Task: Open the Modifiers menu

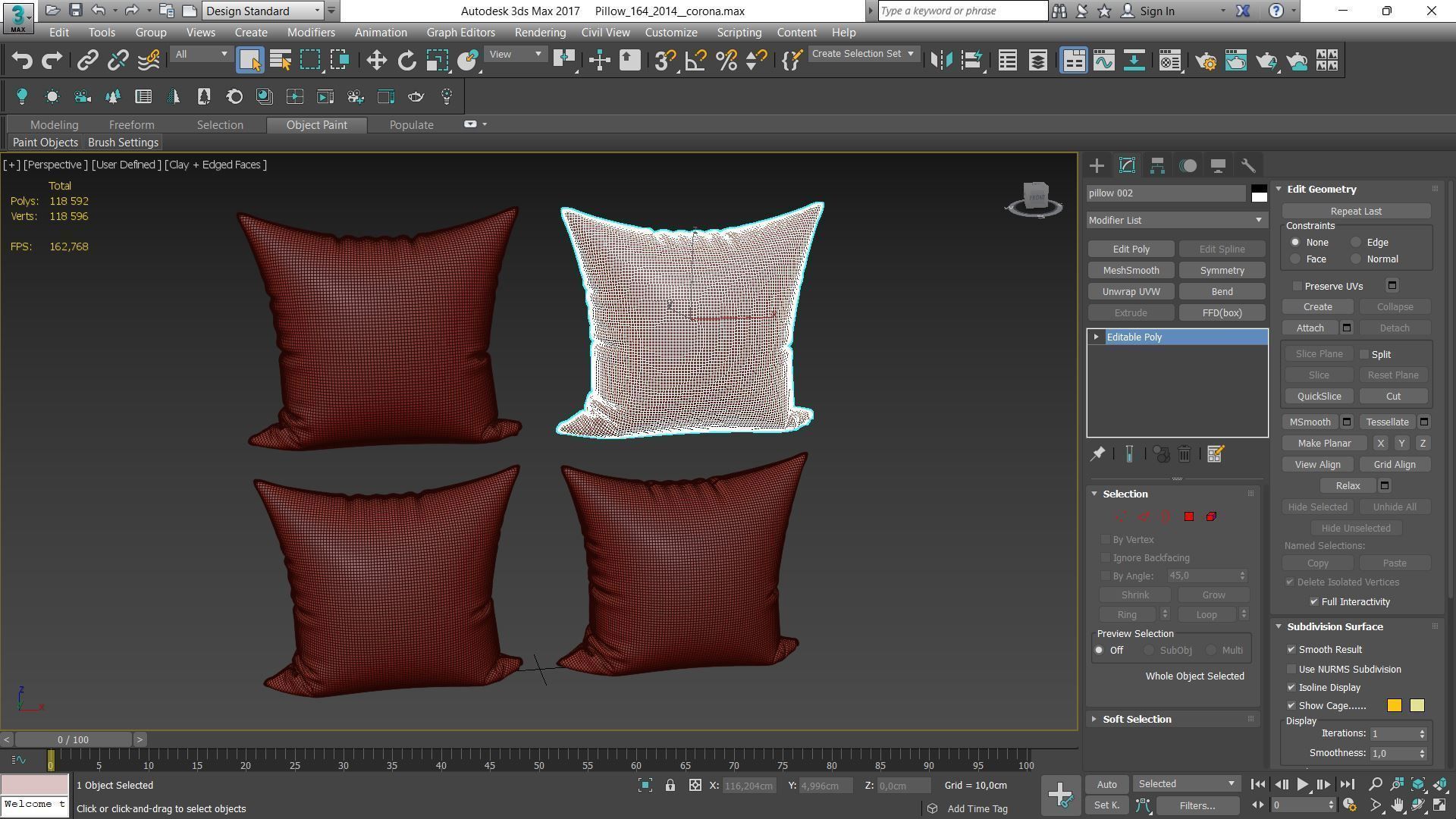Action: (x=311, y=33)
